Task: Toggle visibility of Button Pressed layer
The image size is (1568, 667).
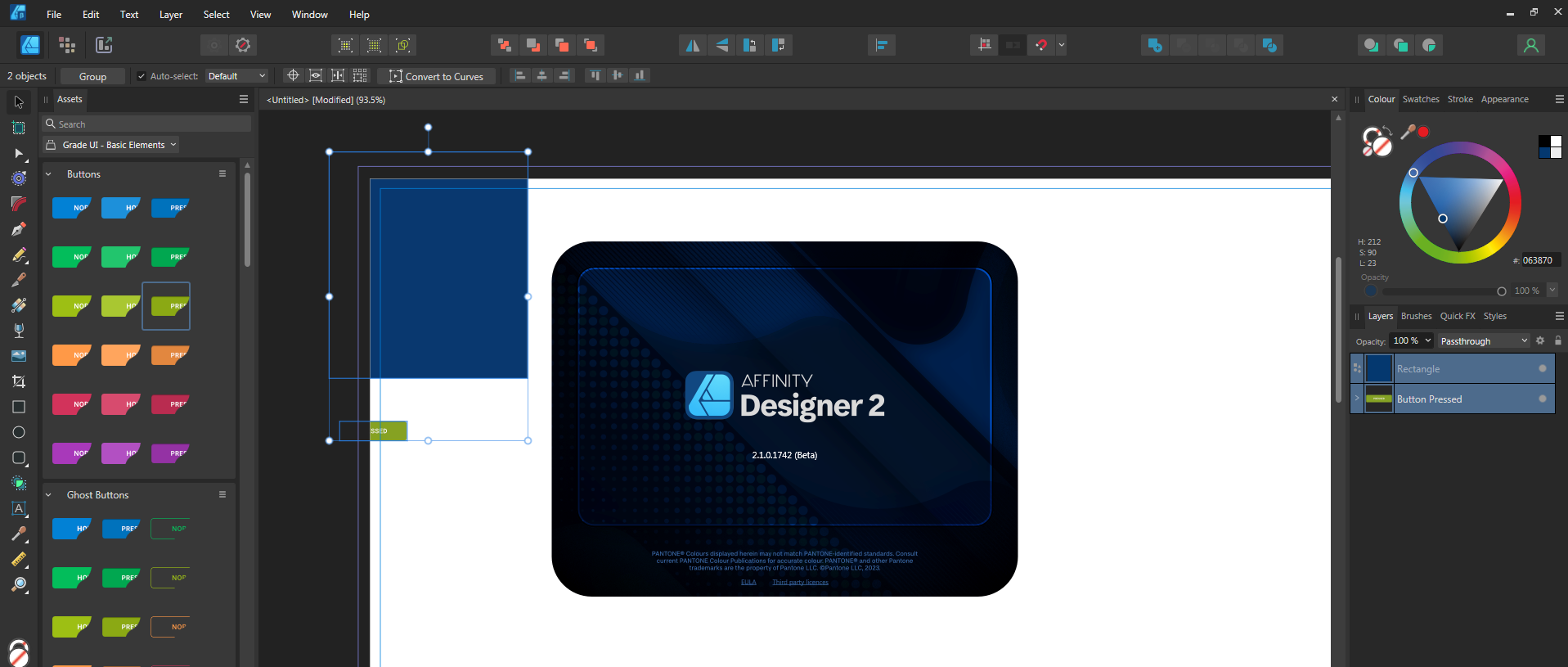Action: pos(1543,399)
